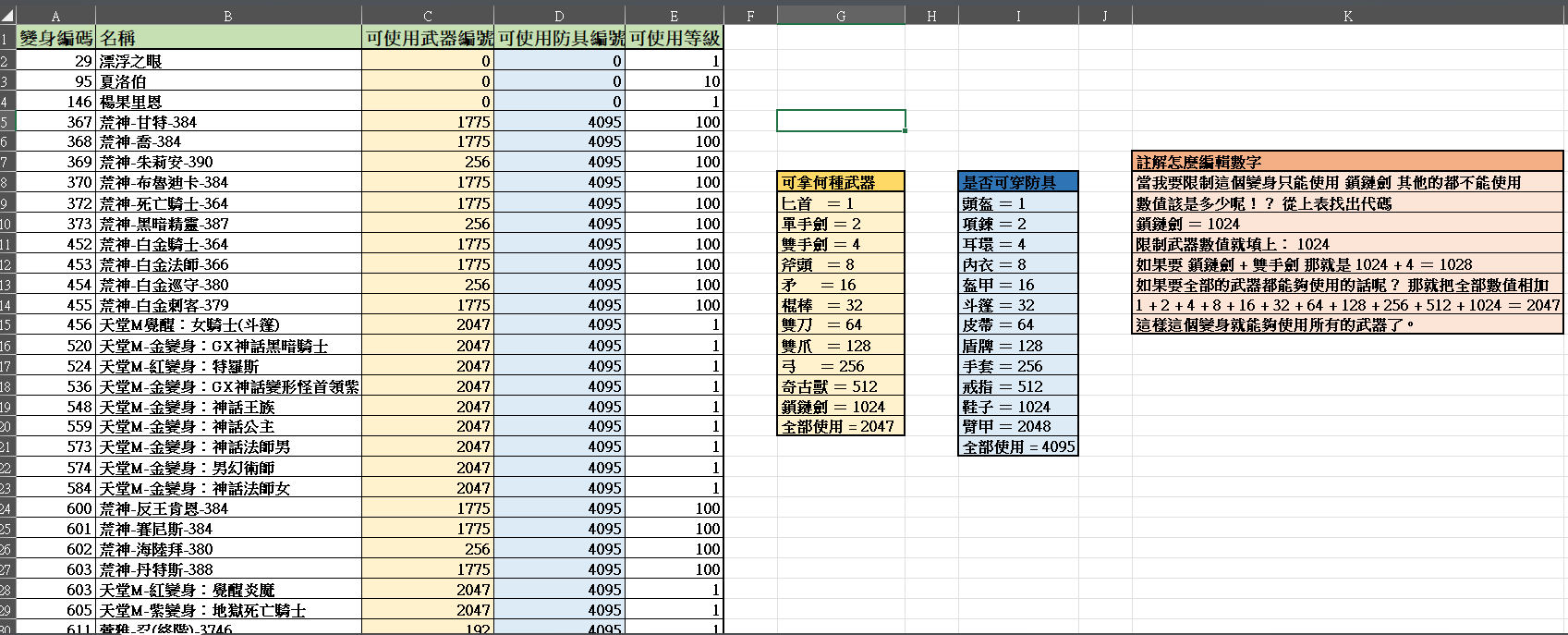Select cell 荒神-黑暗精靈-387
Image resolution: width=1568 pixels, height=635 pixels.
pos(228,224)
